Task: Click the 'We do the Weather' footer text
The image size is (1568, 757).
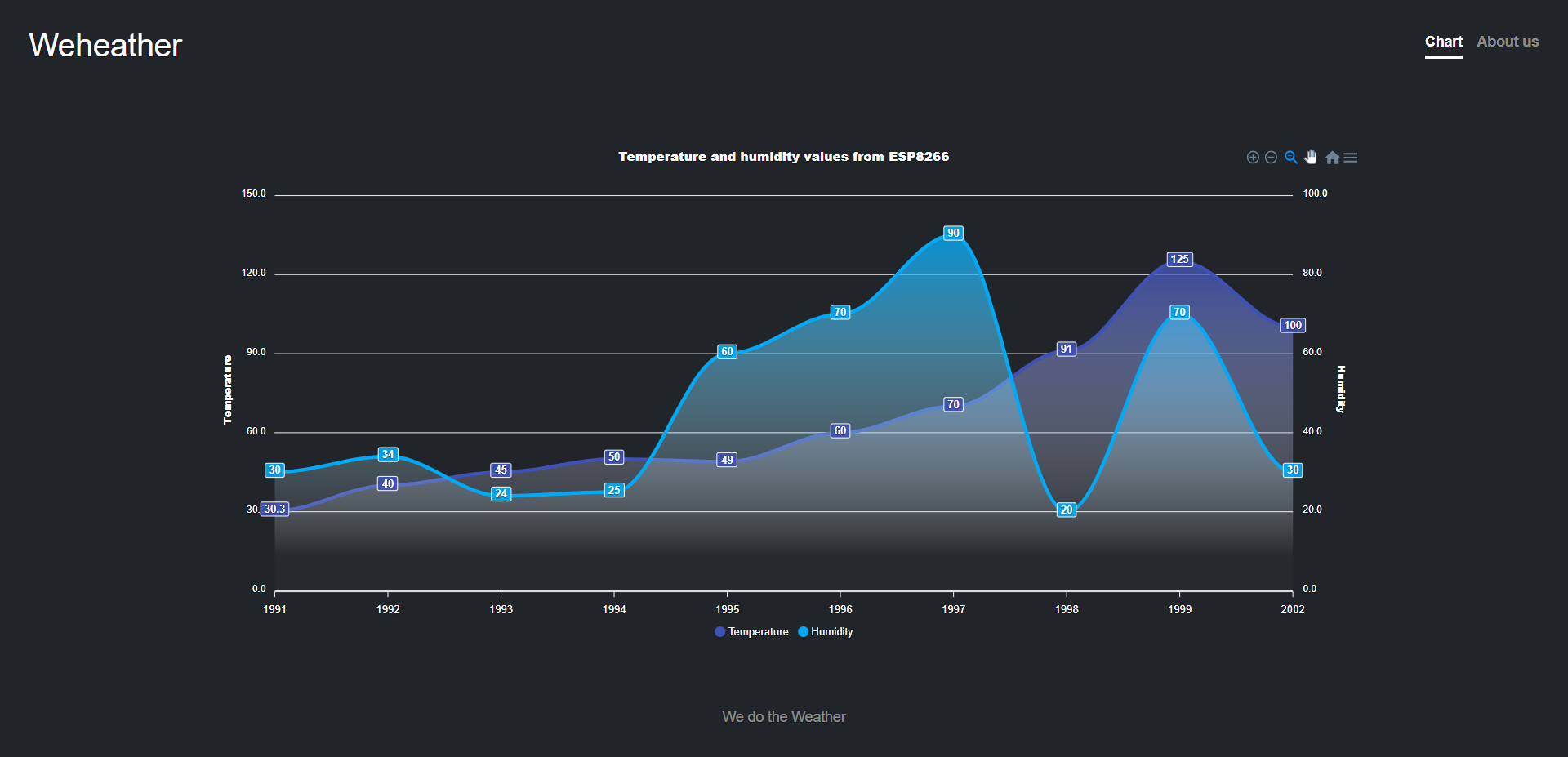Action: 784,717
